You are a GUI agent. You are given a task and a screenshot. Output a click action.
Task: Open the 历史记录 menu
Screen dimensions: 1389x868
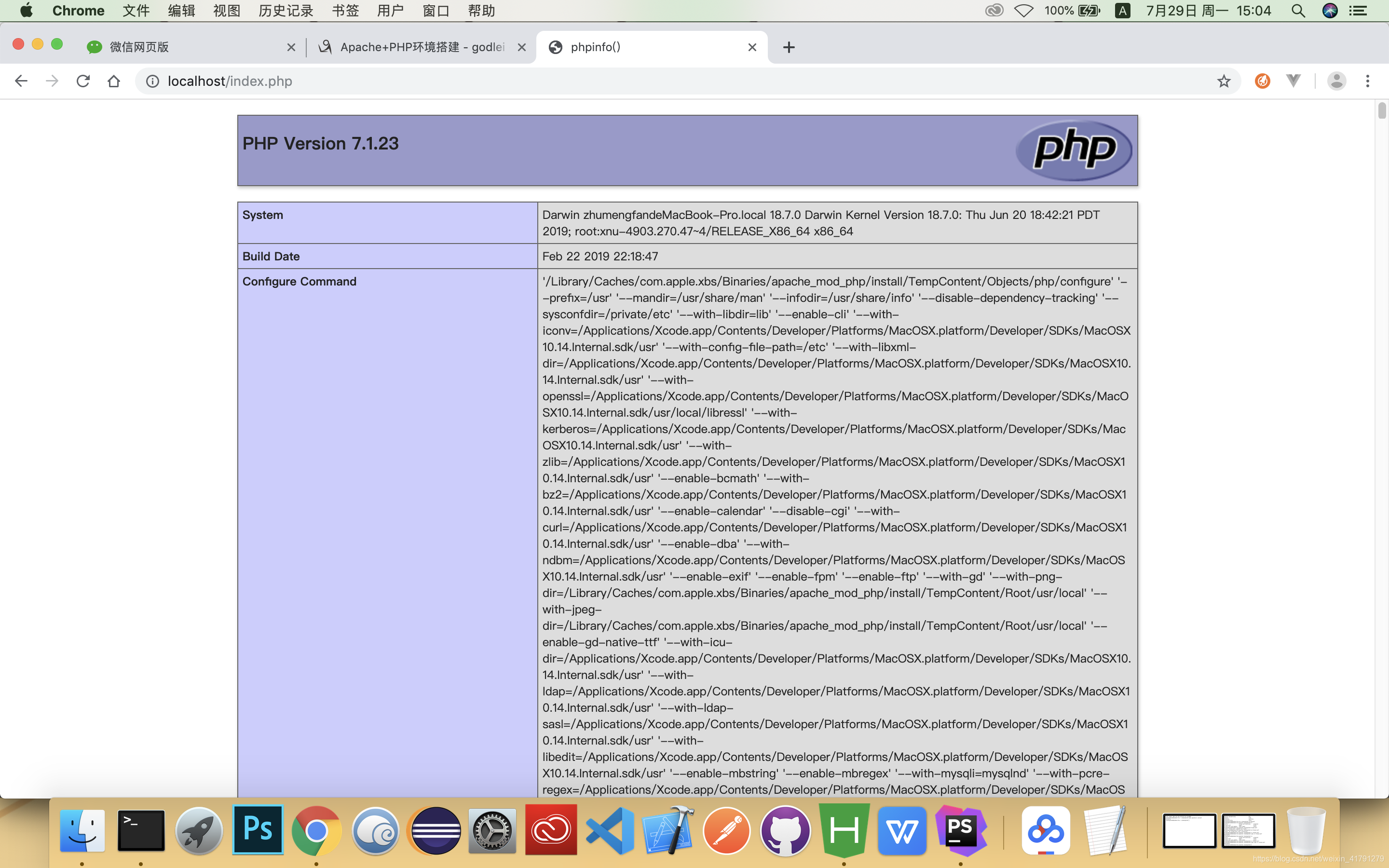tap(286, 10)
